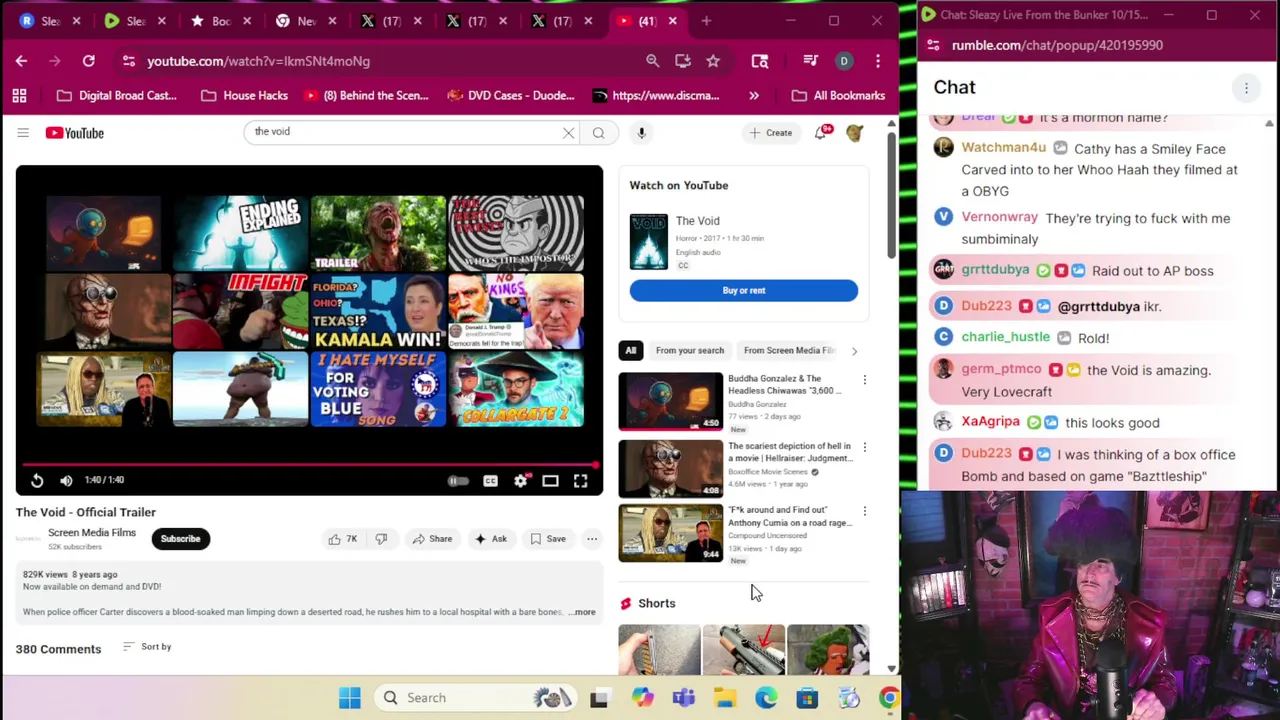The image size is (1280, 720).
Task: Open options for Anthony Cumia video
Action: click(x=865, y=511)
